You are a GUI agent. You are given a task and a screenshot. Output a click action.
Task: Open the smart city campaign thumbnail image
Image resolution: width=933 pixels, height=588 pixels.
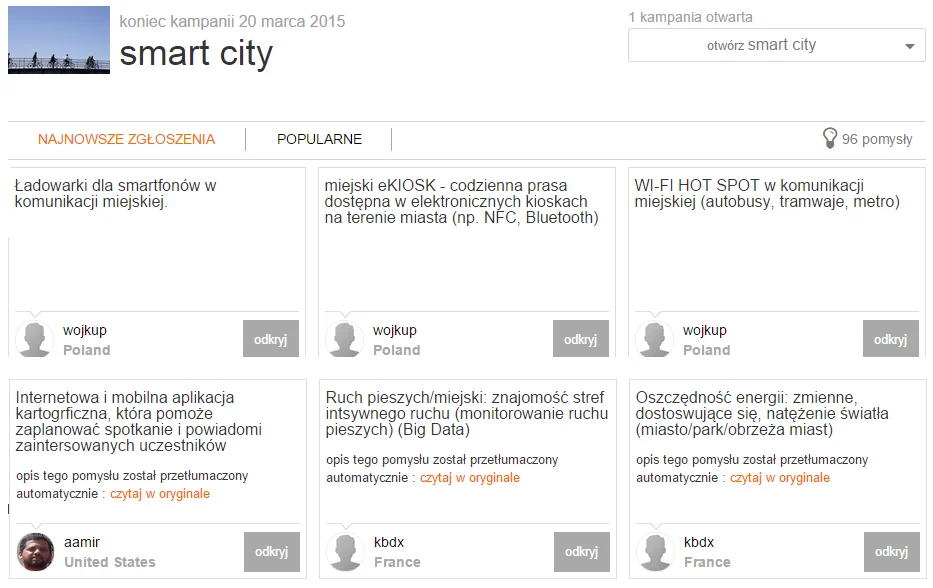click(59, 40)
